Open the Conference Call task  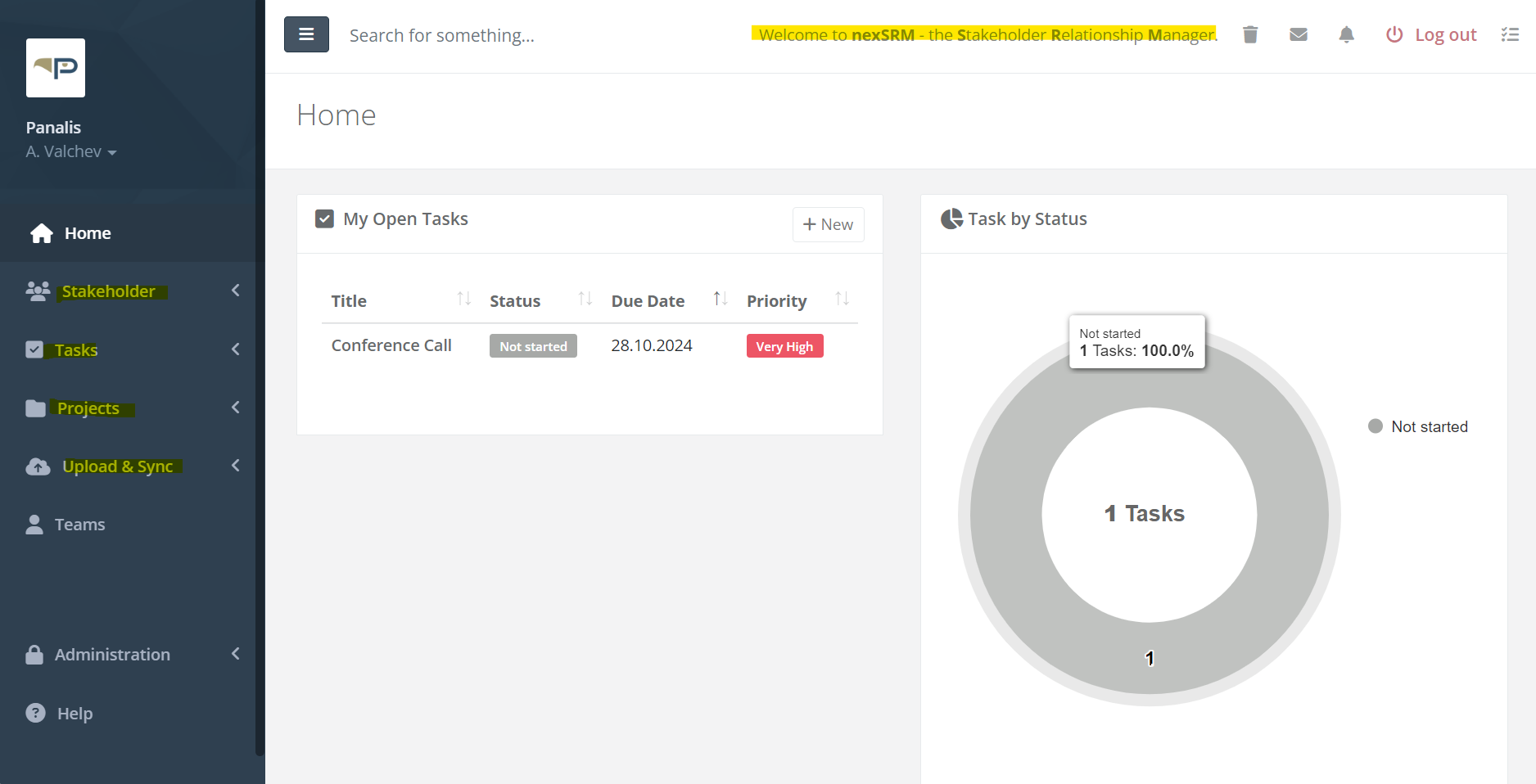[391, 345]
